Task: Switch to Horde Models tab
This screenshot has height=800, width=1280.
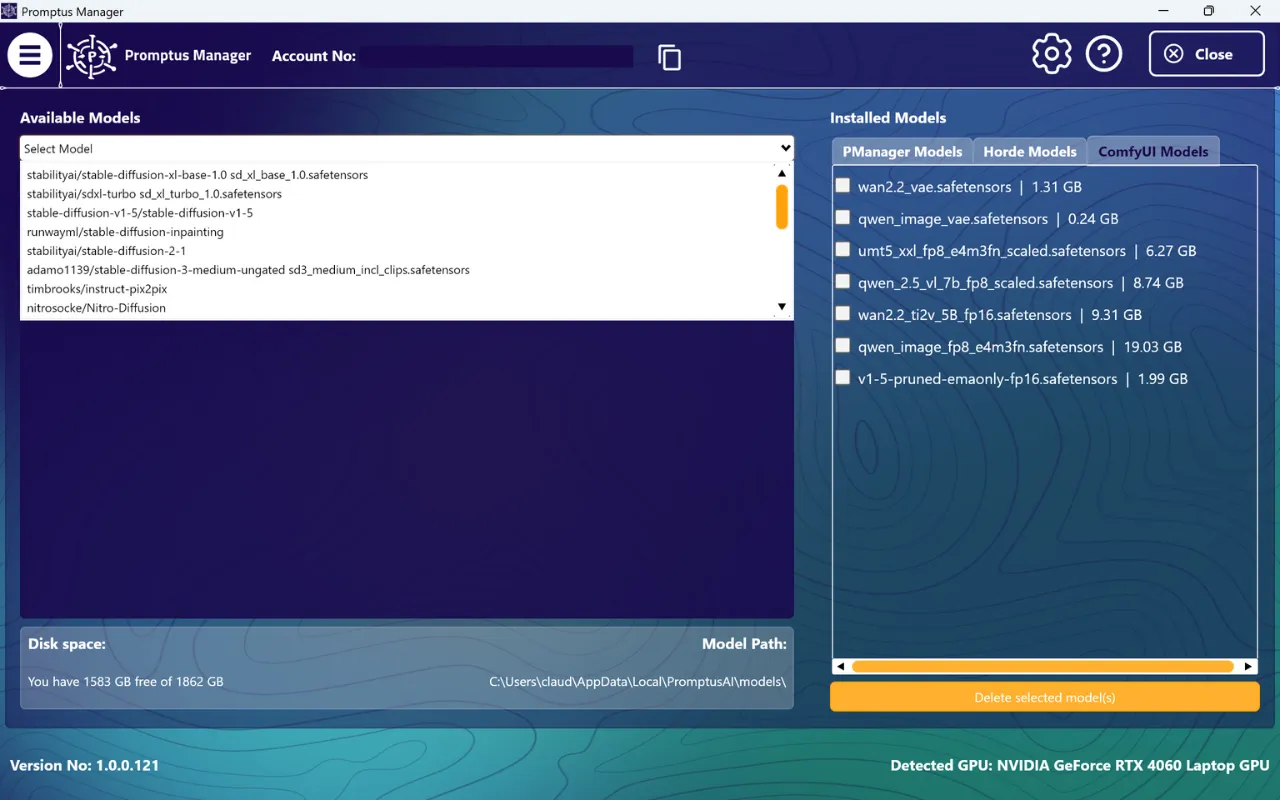Action: click(1030, 151)
